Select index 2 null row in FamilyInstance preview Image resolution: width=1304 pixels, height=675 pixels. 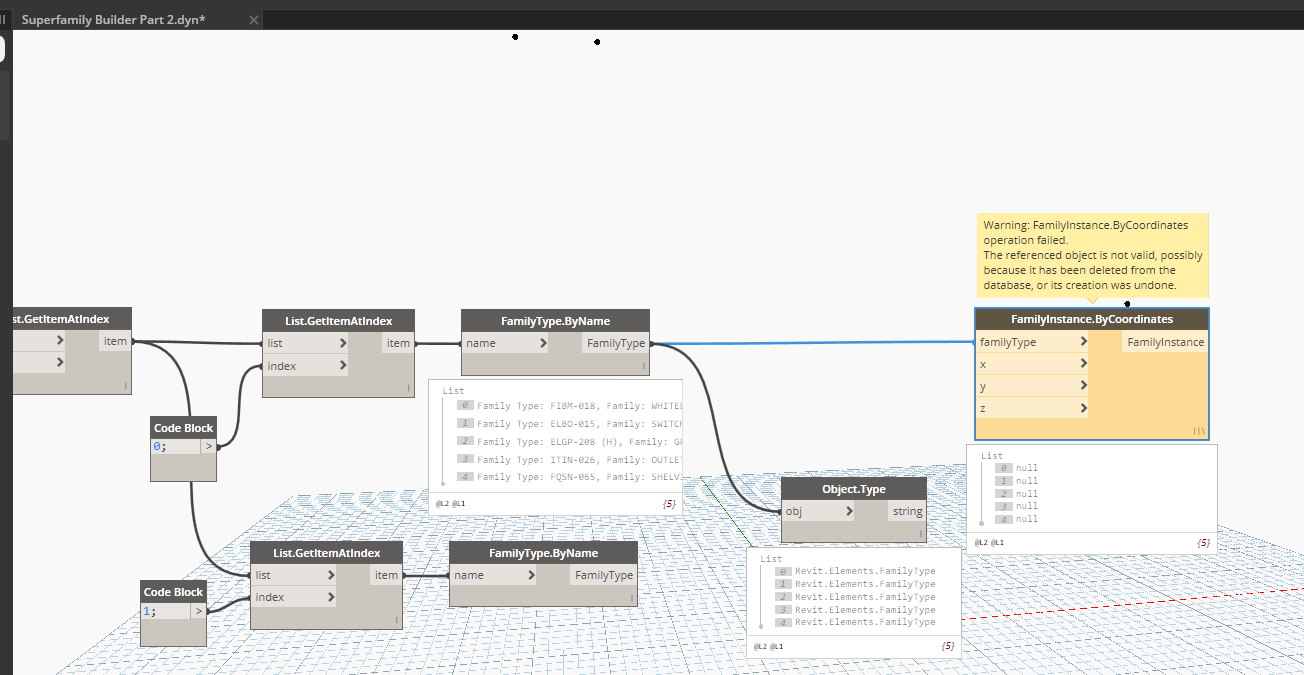click(x=1017, y=494)
